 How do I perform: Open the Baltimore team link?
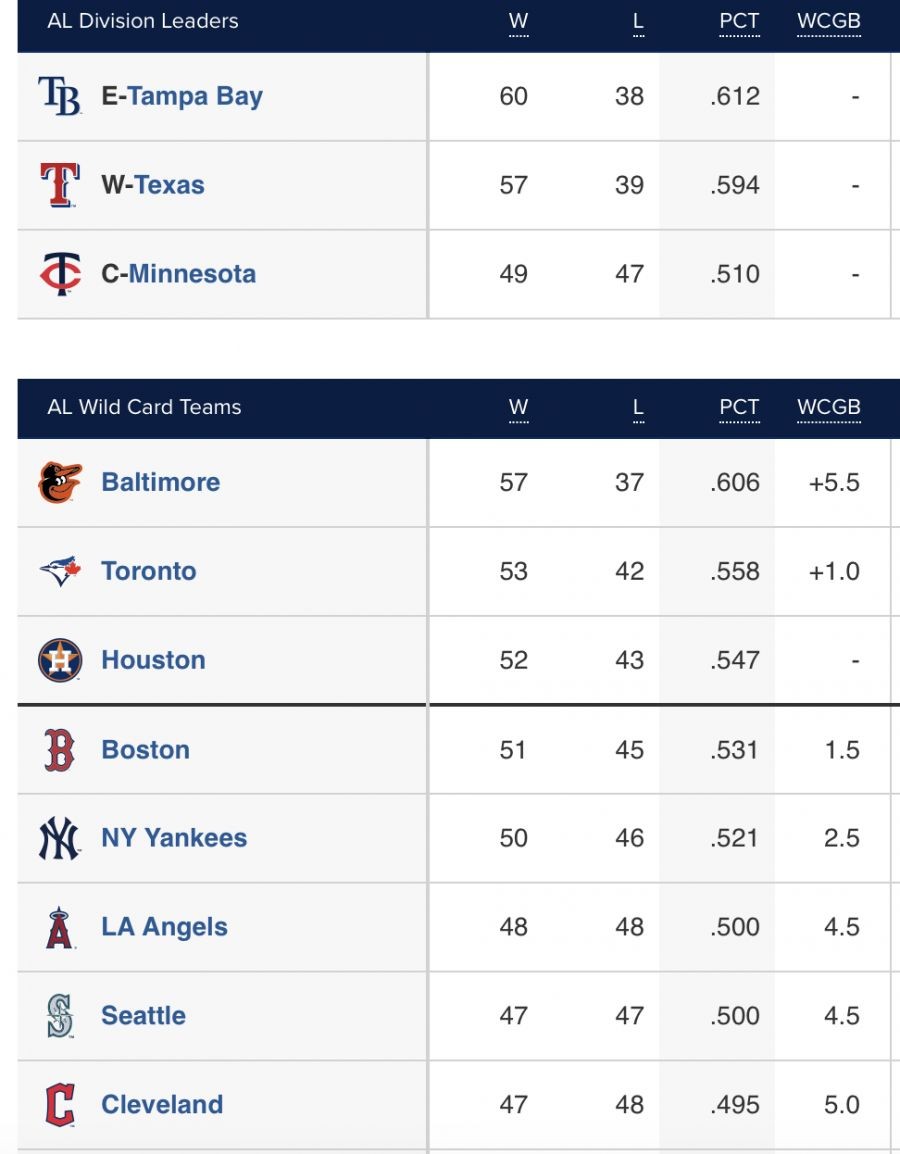click(161, 482)
